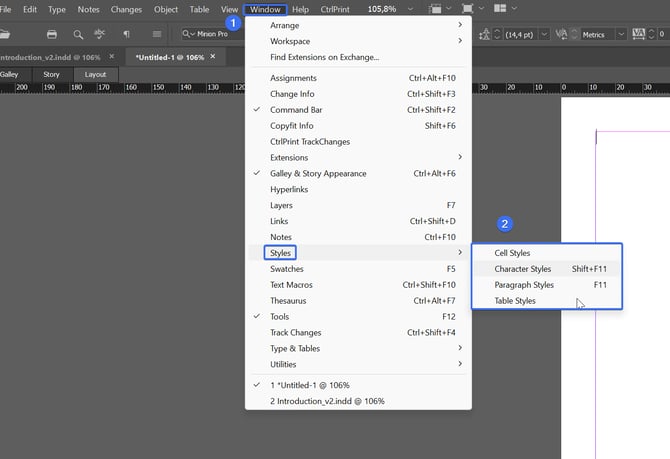Select Character Styles from submenu
This screenshot has width=670, height=459.
523,269
